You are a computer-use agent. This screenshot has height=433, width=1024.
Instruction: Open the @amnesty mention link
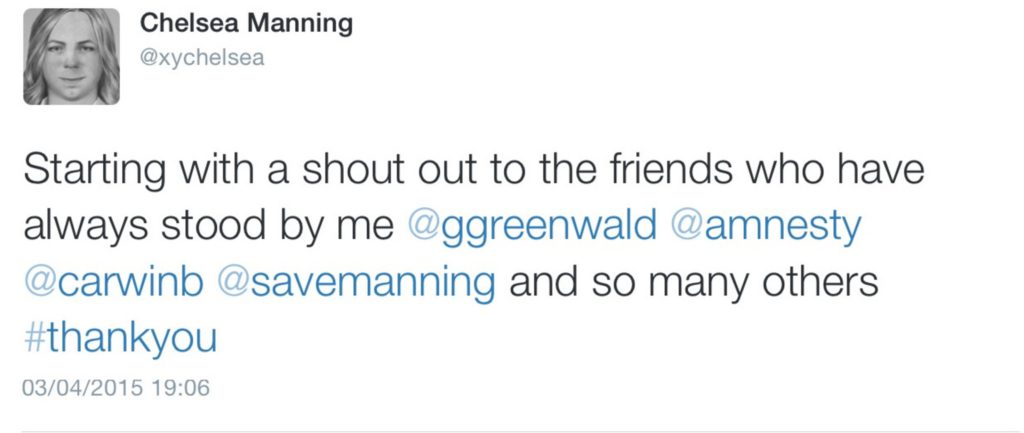(765, 227)
